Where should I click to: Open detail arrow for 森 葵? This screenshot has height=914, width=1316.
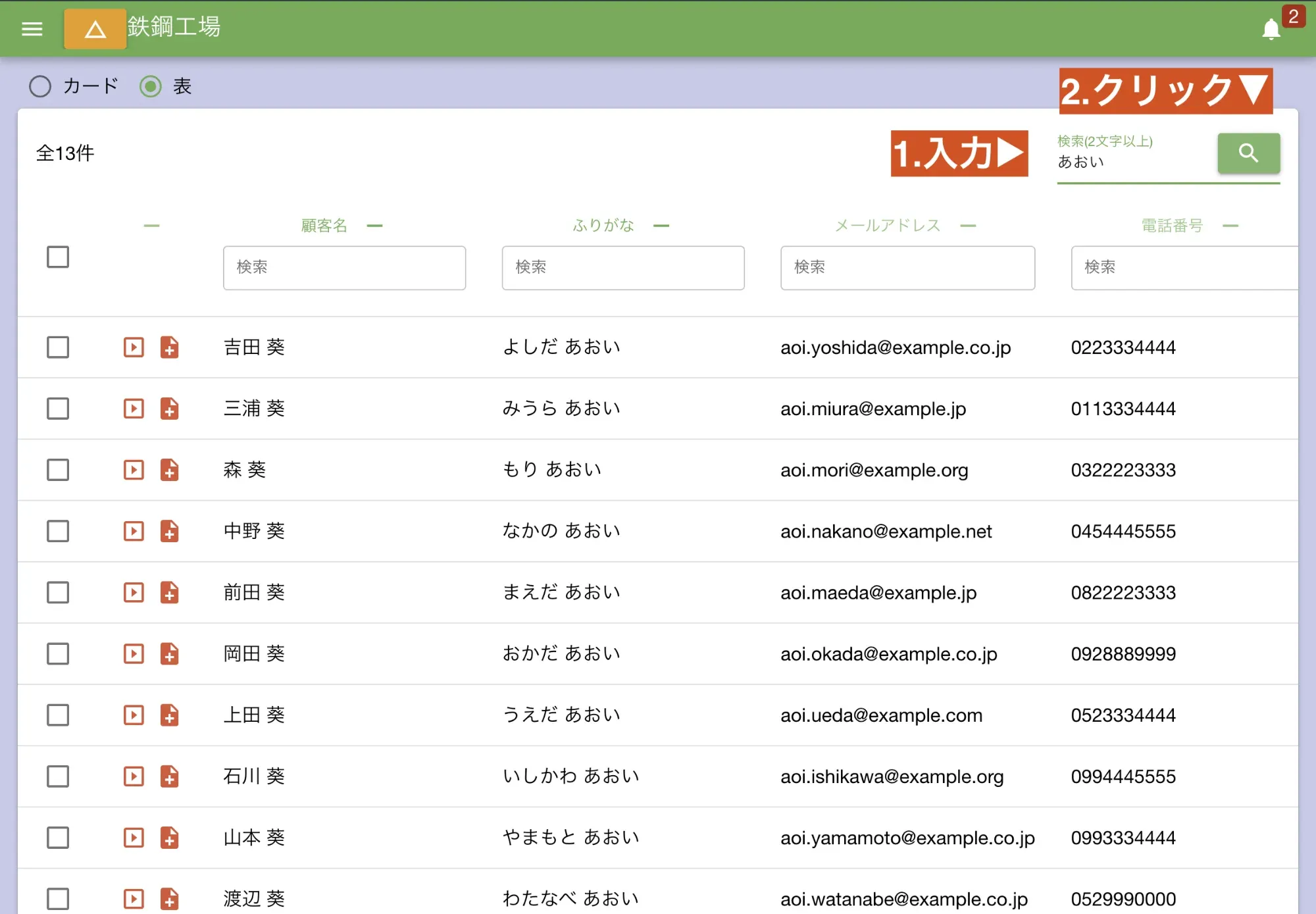[x=134, y=470]
